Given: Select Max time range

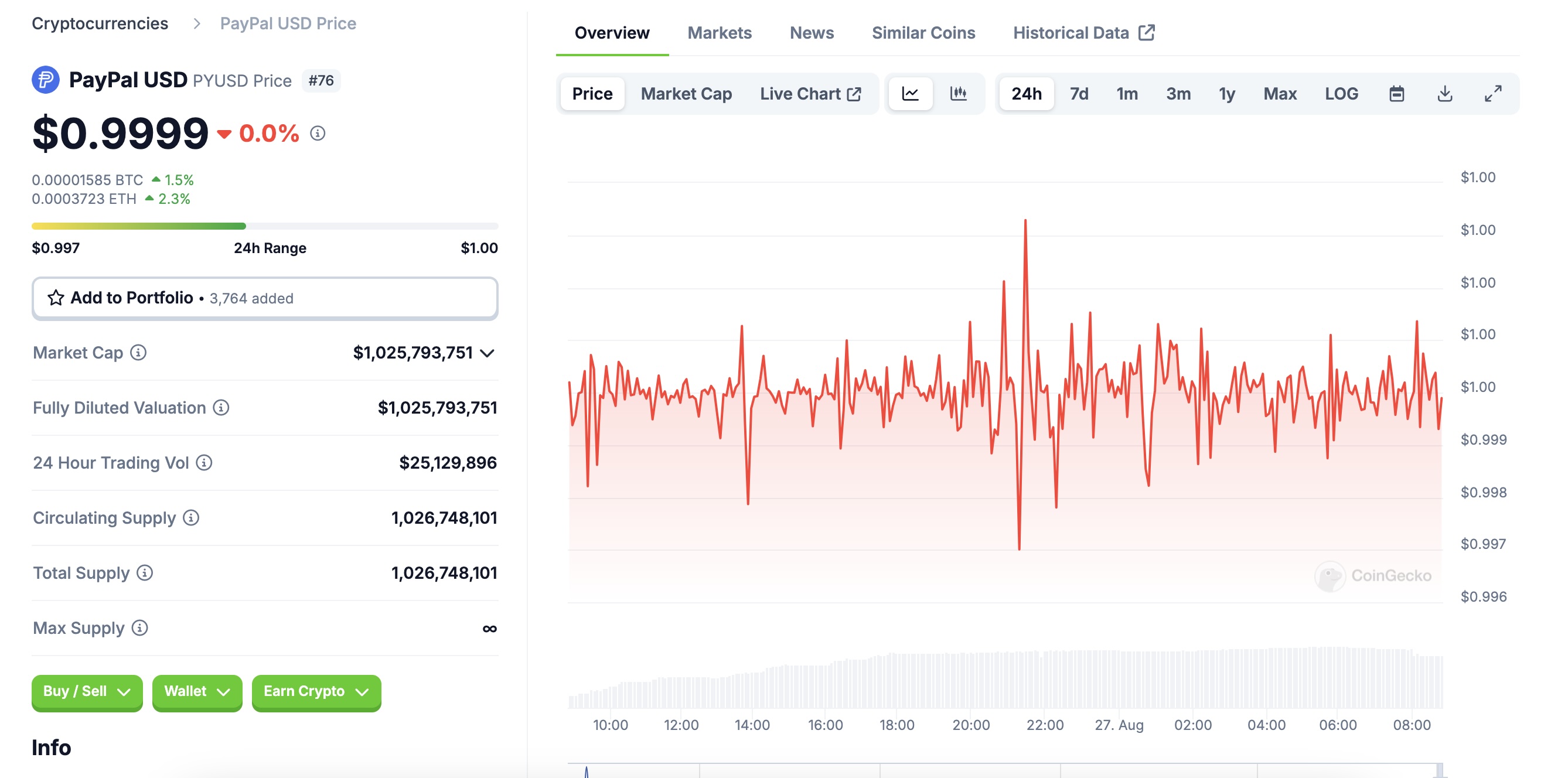Looking at the screenshot, I should 1280,94.
